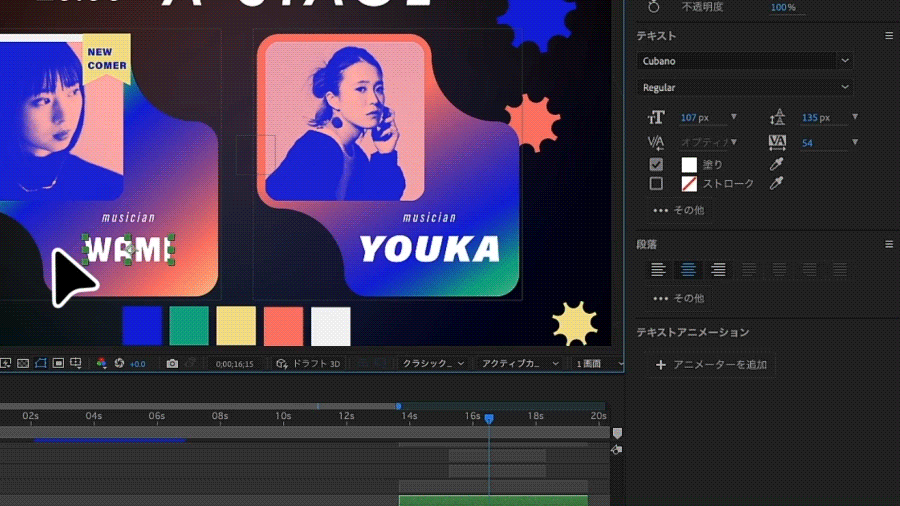
Task: Click the white fill color swatch
Action: (689, 165)
